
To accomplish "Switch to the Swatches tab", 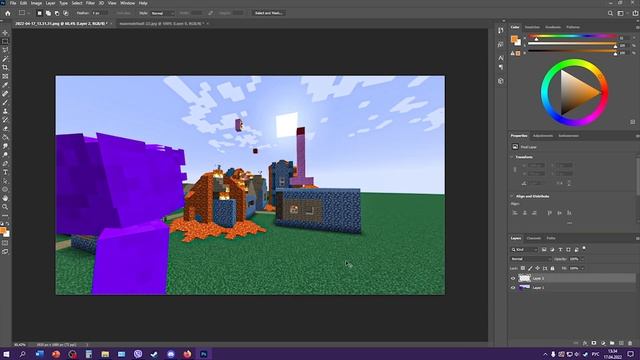I will pos(532,27).
